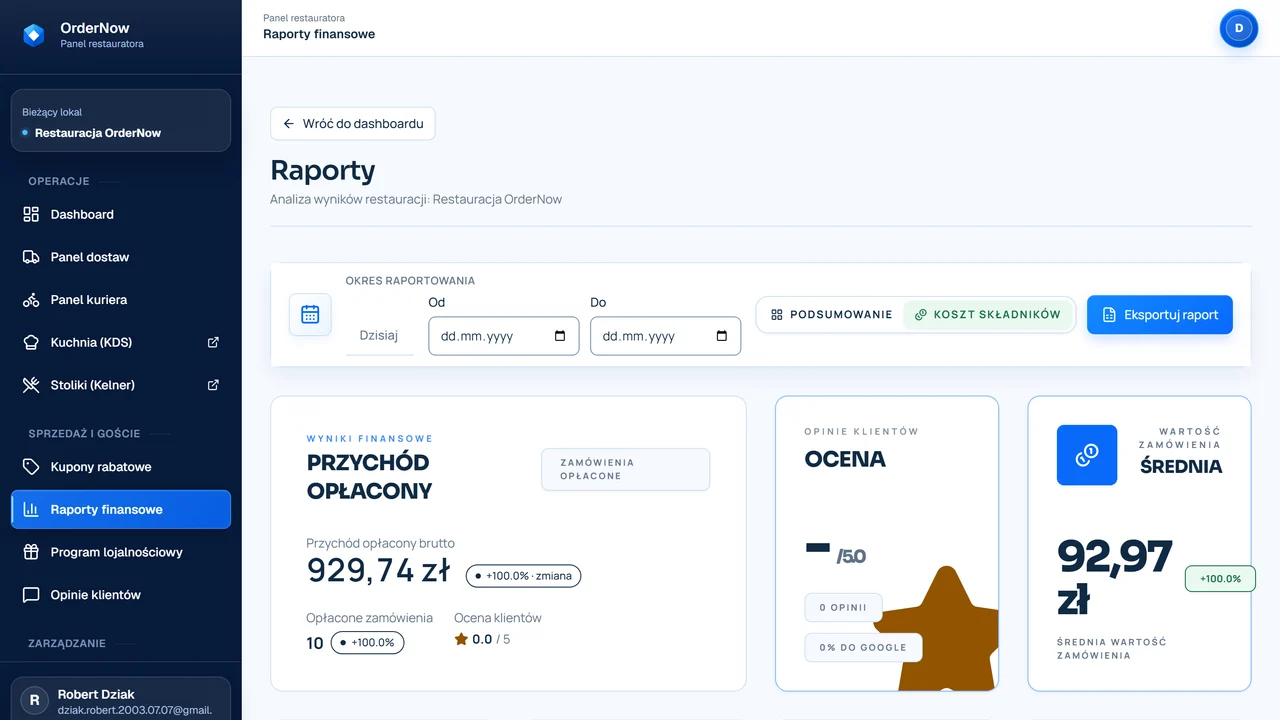Image resolution: width=1280 pixels, height=720 pixels.
Task: Click the 92,97 zł average order value
Action: (1115, 578)
